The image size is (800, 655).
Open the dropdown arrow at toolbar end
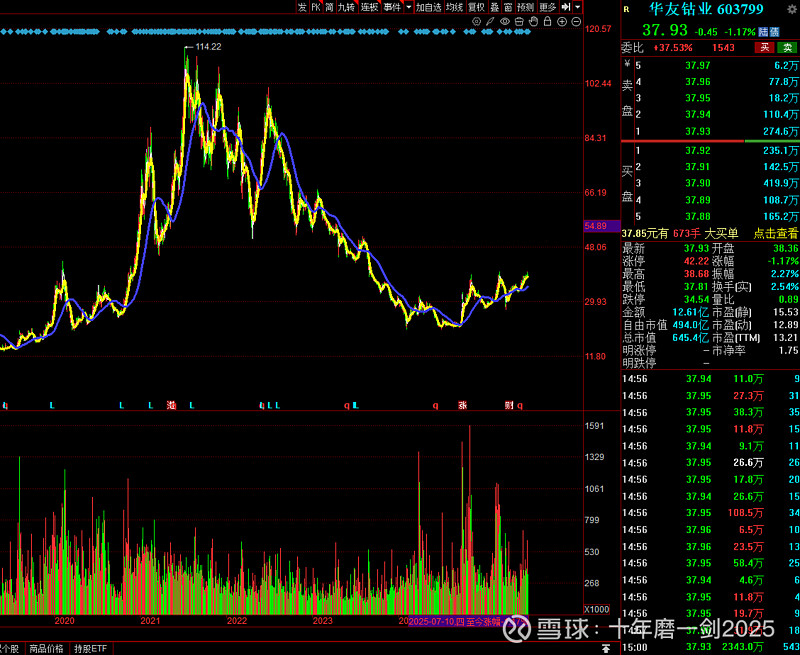577,7
